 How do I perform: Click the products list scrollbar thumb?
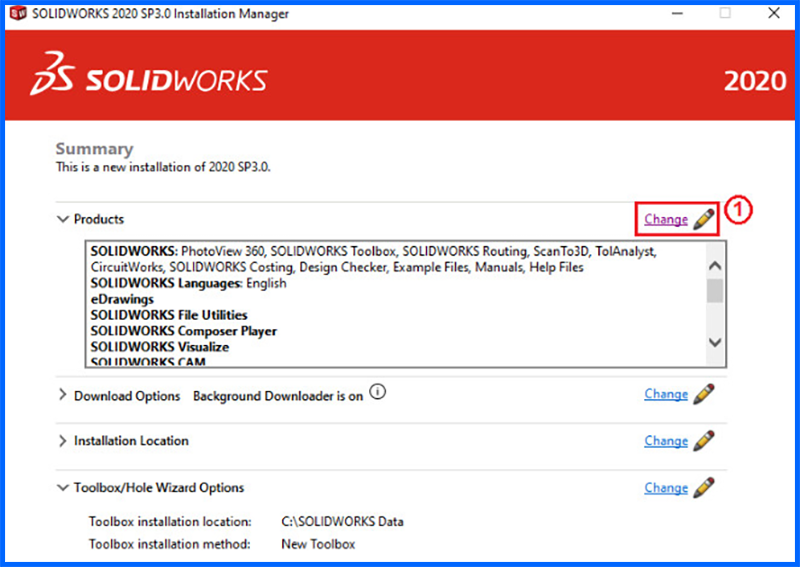coord(715,290)
